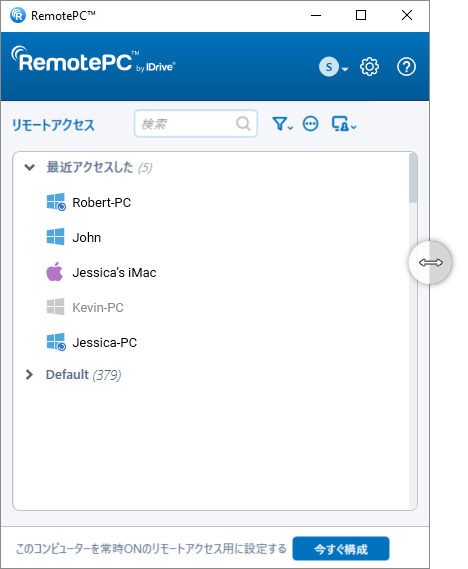Click grey Windows icon beside Kevin-PC
This screenshot has height=569, width=468.
point(56,307)
